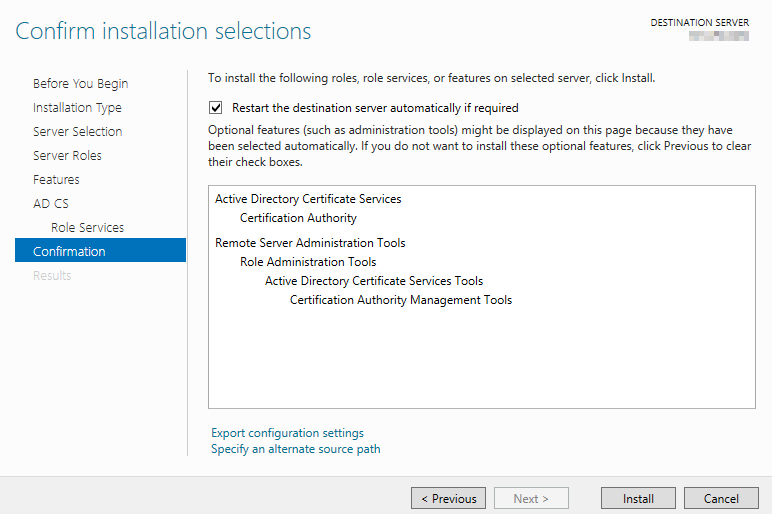772x514 pixels.
Task: Uncheck automatic restart of destination server
Action: click(216, 108)
